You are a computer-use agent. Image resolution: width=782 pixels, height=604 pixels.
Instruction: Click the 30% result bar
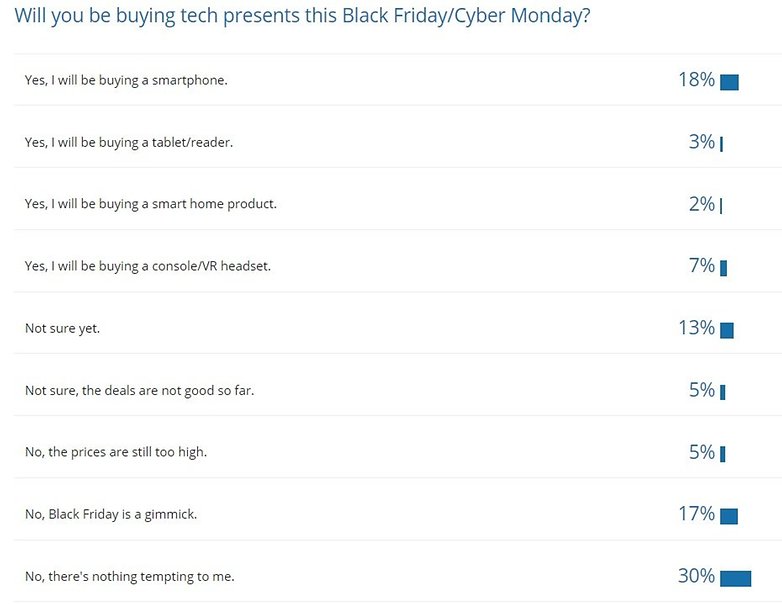736,579
